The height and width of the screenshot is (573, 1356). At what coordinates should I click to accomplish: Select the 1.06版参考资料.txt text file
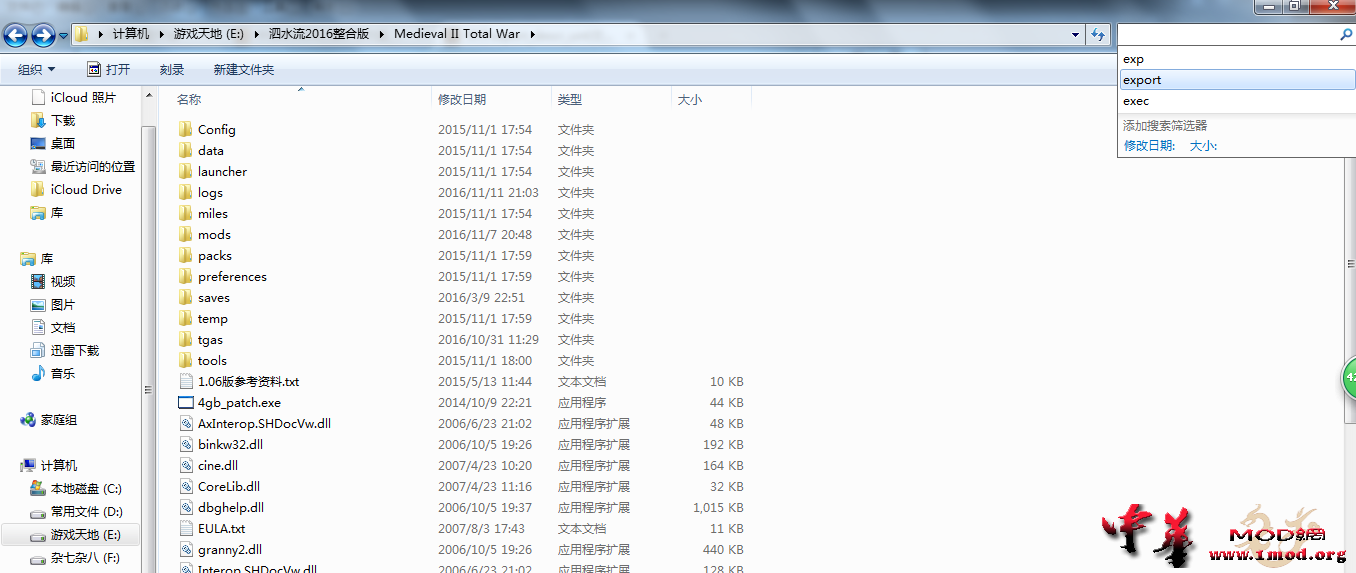coord(248,382)
